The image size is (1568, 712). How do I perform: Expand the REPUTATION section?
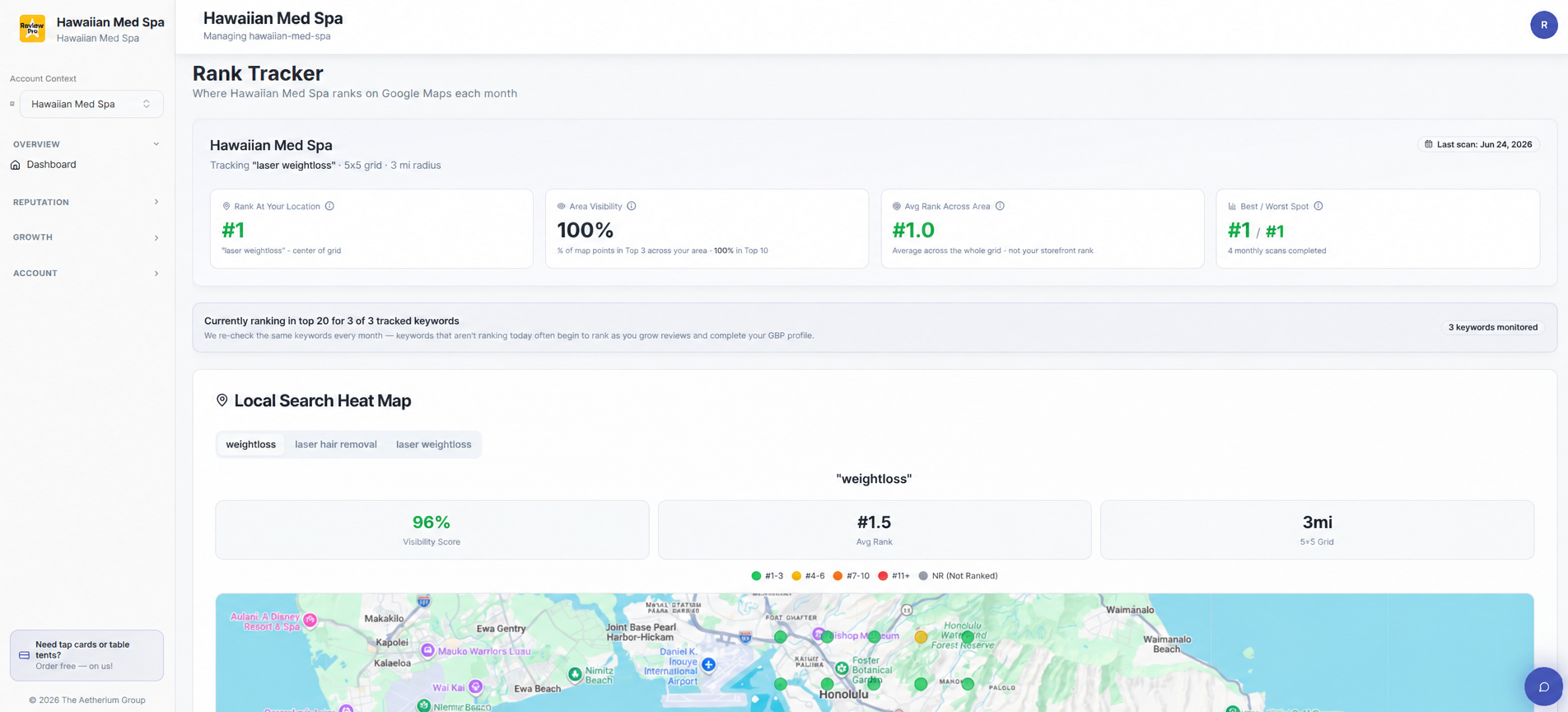86,202
